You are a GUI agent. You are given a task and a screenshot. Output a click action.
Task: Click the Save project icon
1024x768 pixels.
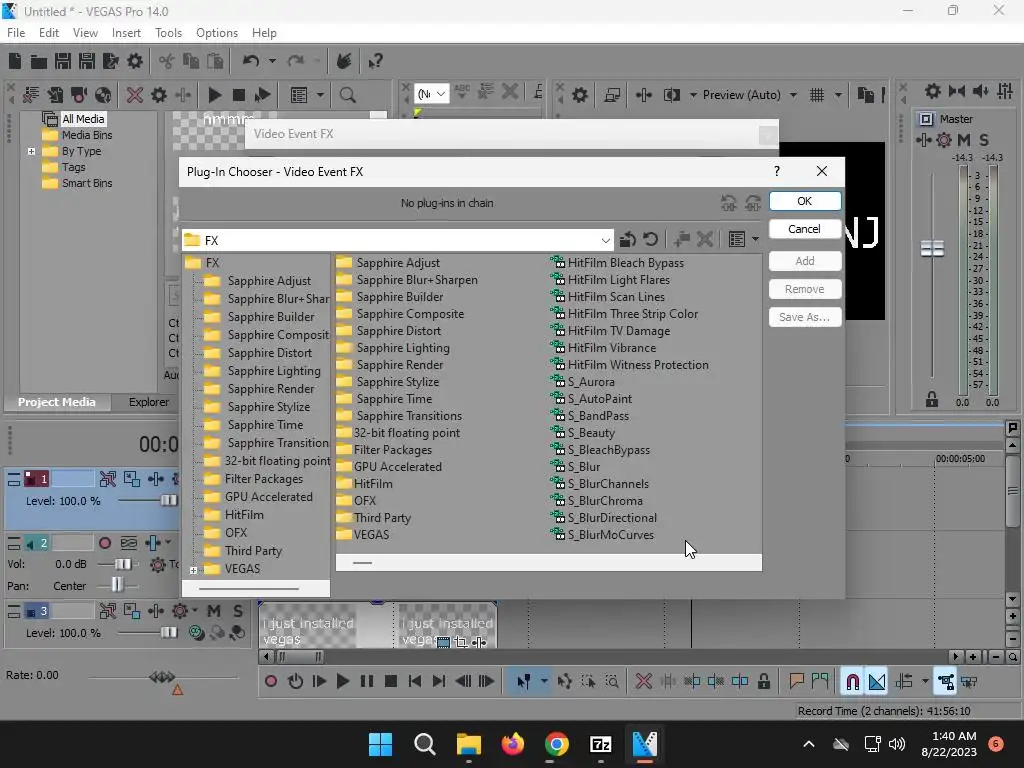click(63, 61)
